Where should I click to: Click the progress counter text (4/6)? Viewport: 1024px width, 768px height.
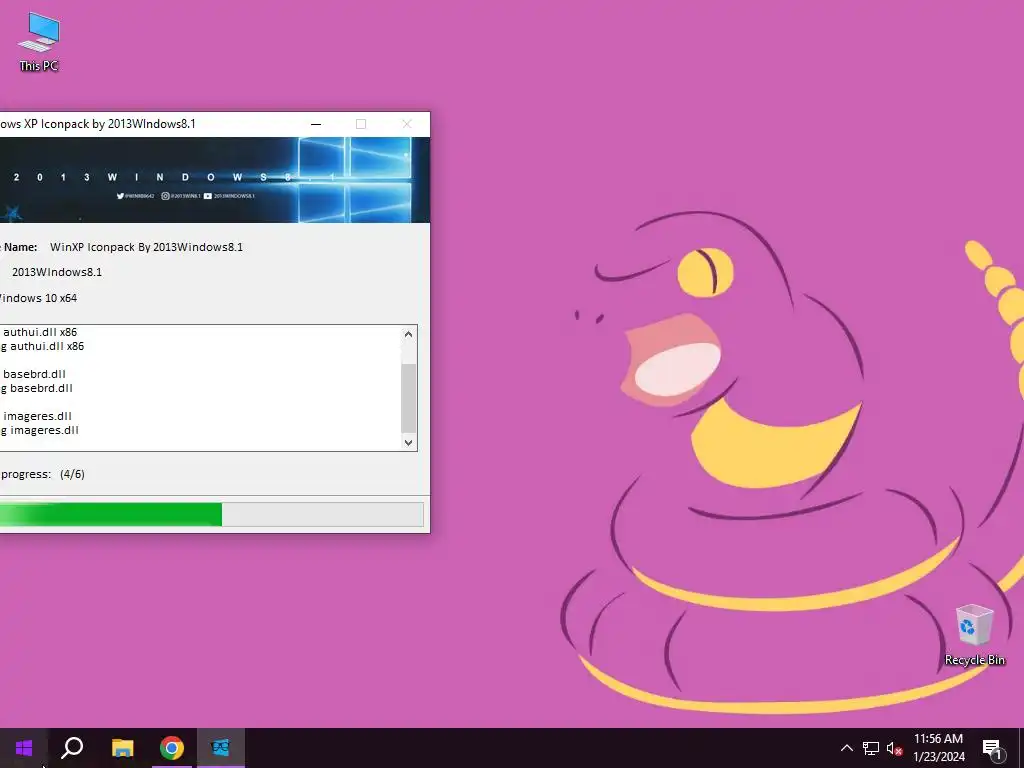click(x=72, y=474)
